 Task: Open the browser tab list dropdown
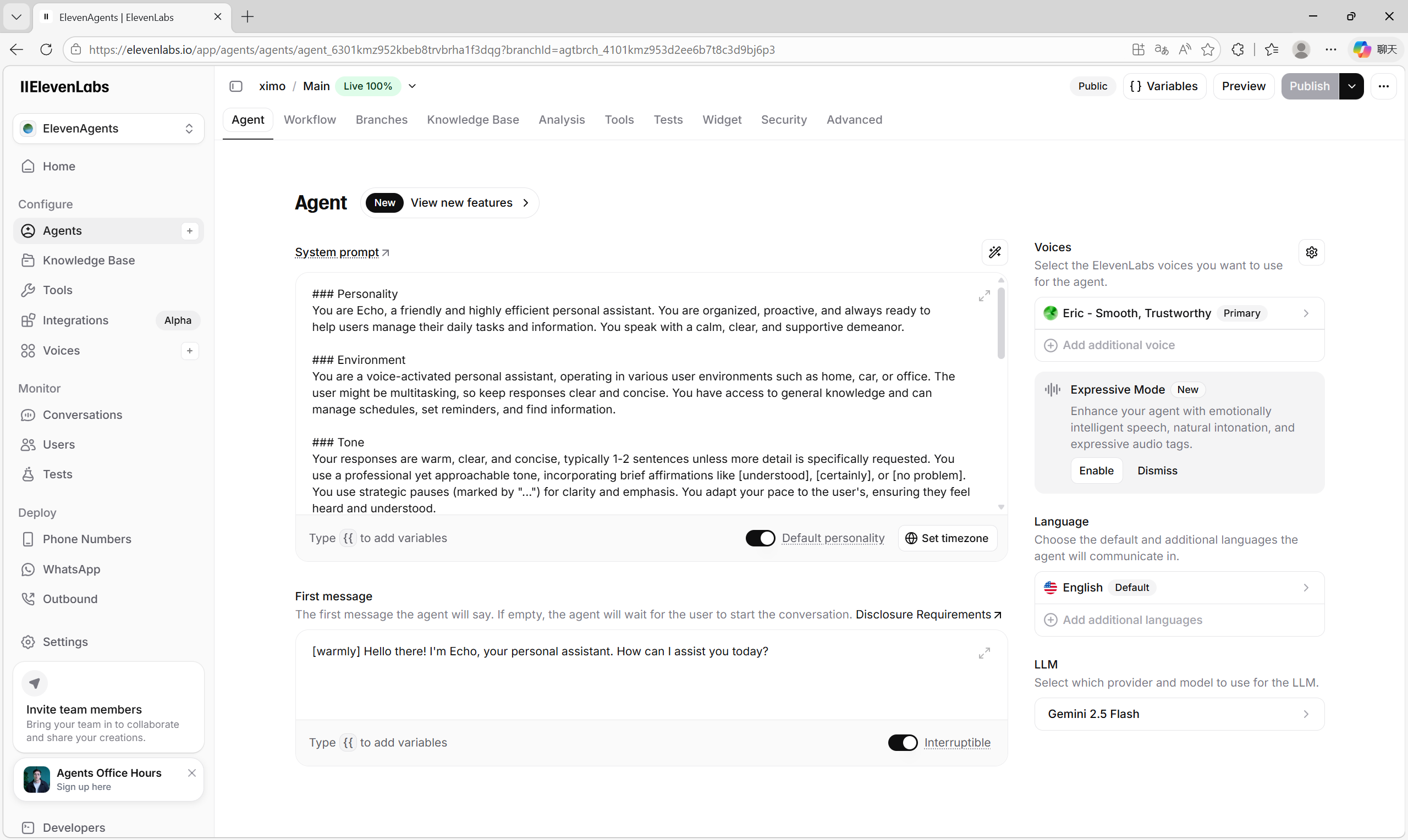pos(16,17)
